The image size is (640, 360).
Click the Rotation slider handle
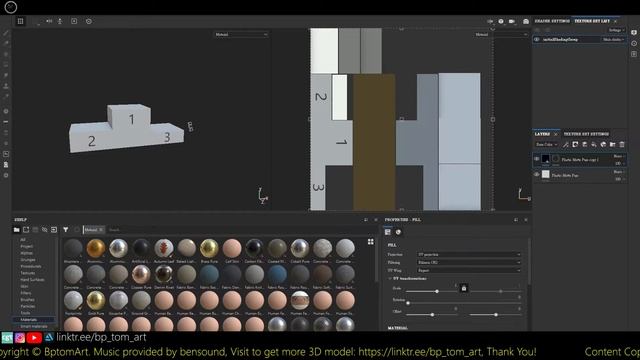tap(408, 303)
